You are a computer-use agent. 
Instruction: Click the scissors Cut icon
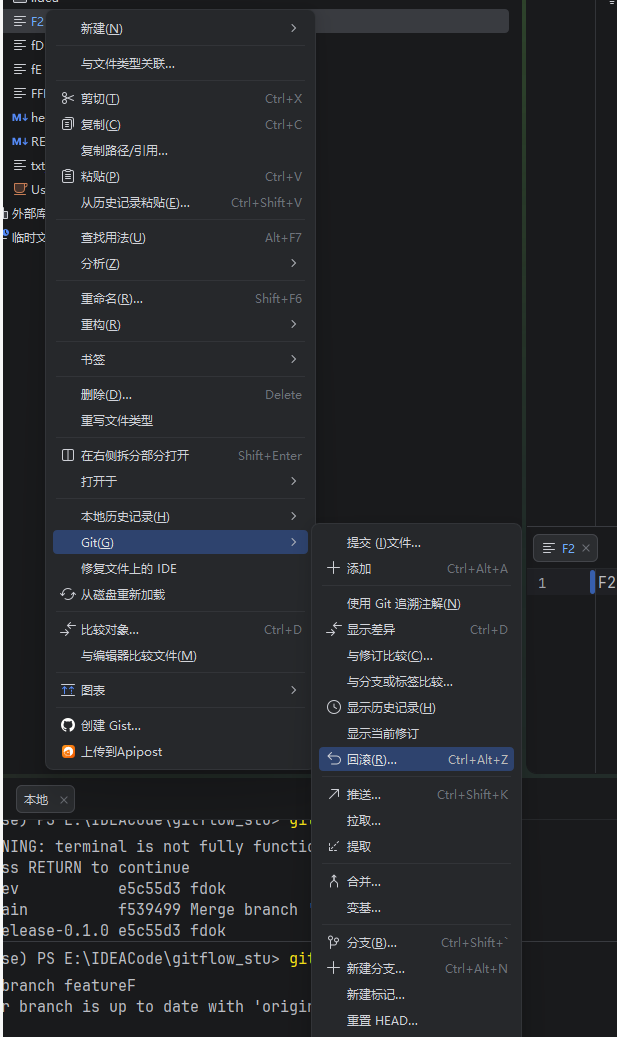click(x=67, y=99)
